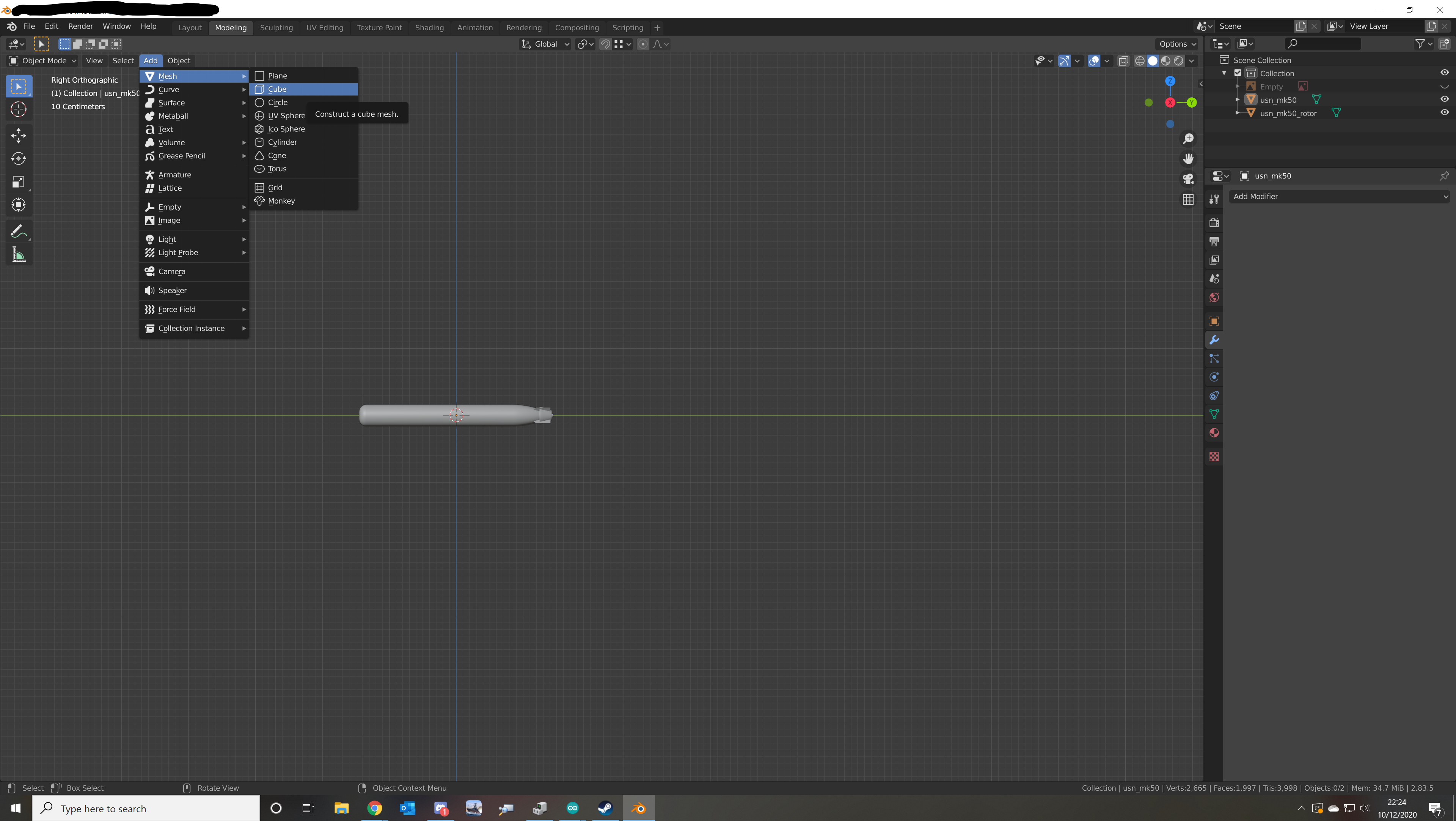Select the Move tool in toolbar

(18, 136)
